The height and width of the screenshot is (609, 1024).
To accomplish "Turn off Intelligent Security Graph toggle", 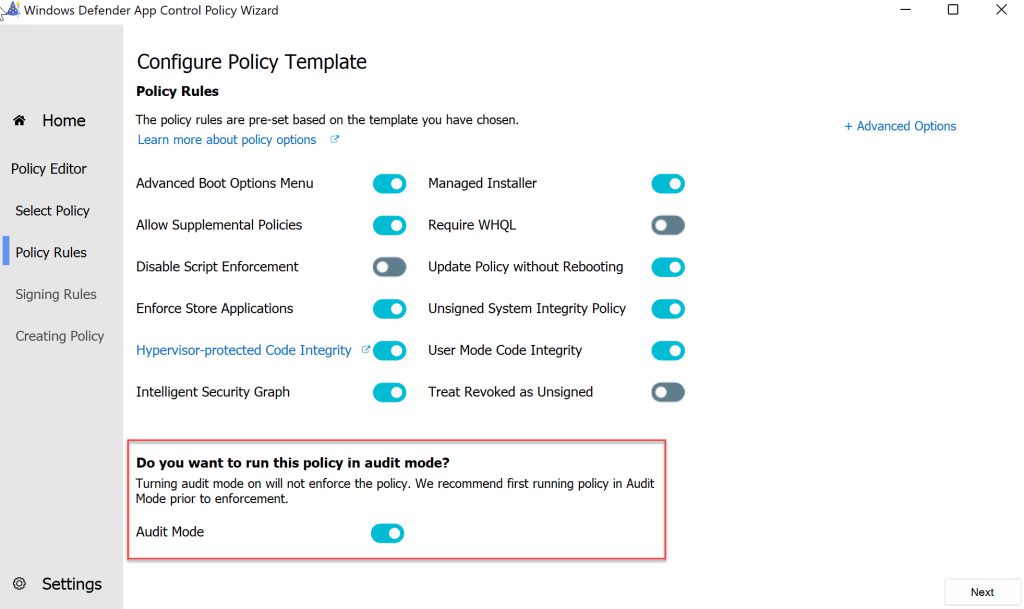I will 389,392.
